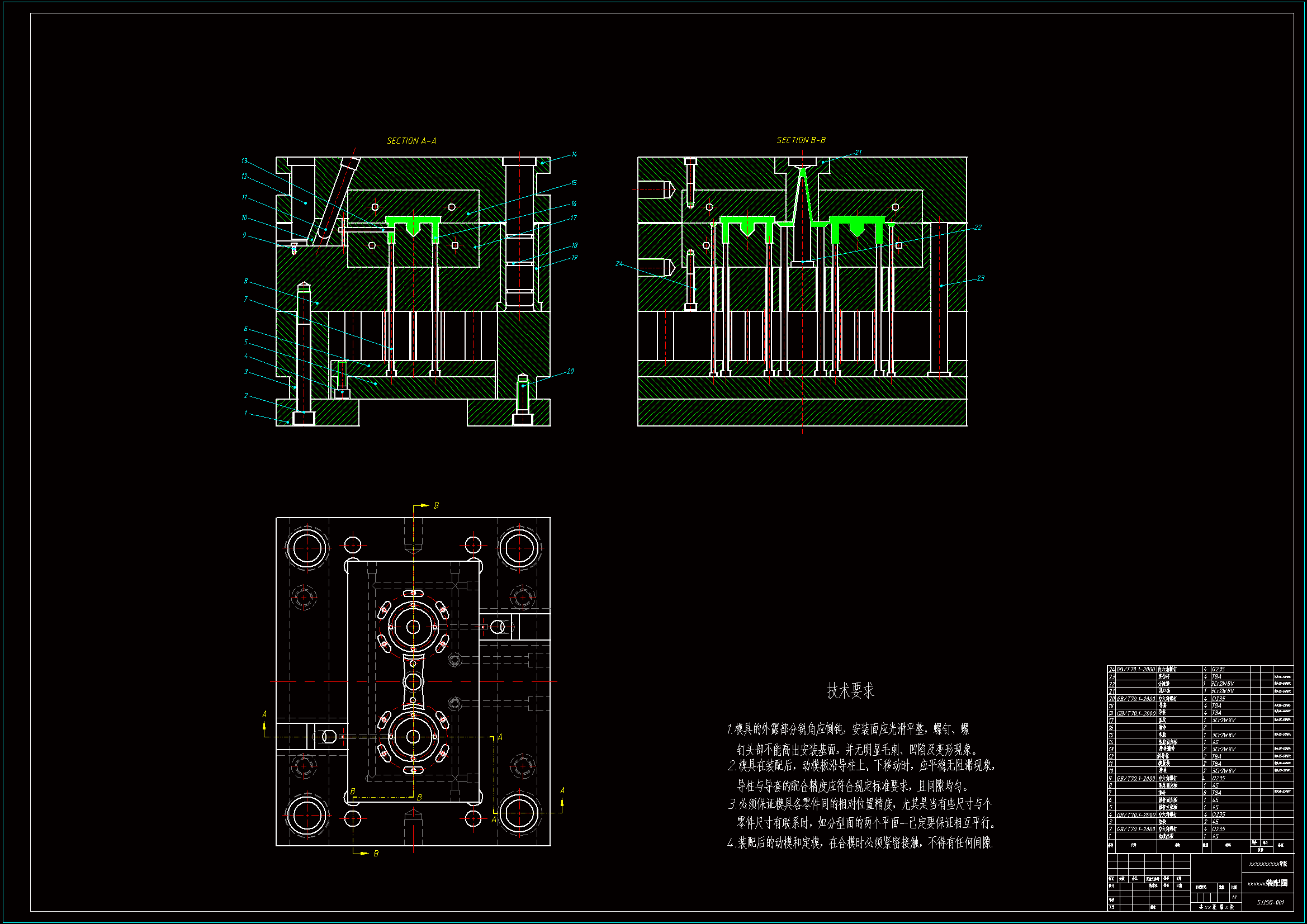1307x924 pixels.
Task: Select part callout number 20
Action: click(570, 371)
